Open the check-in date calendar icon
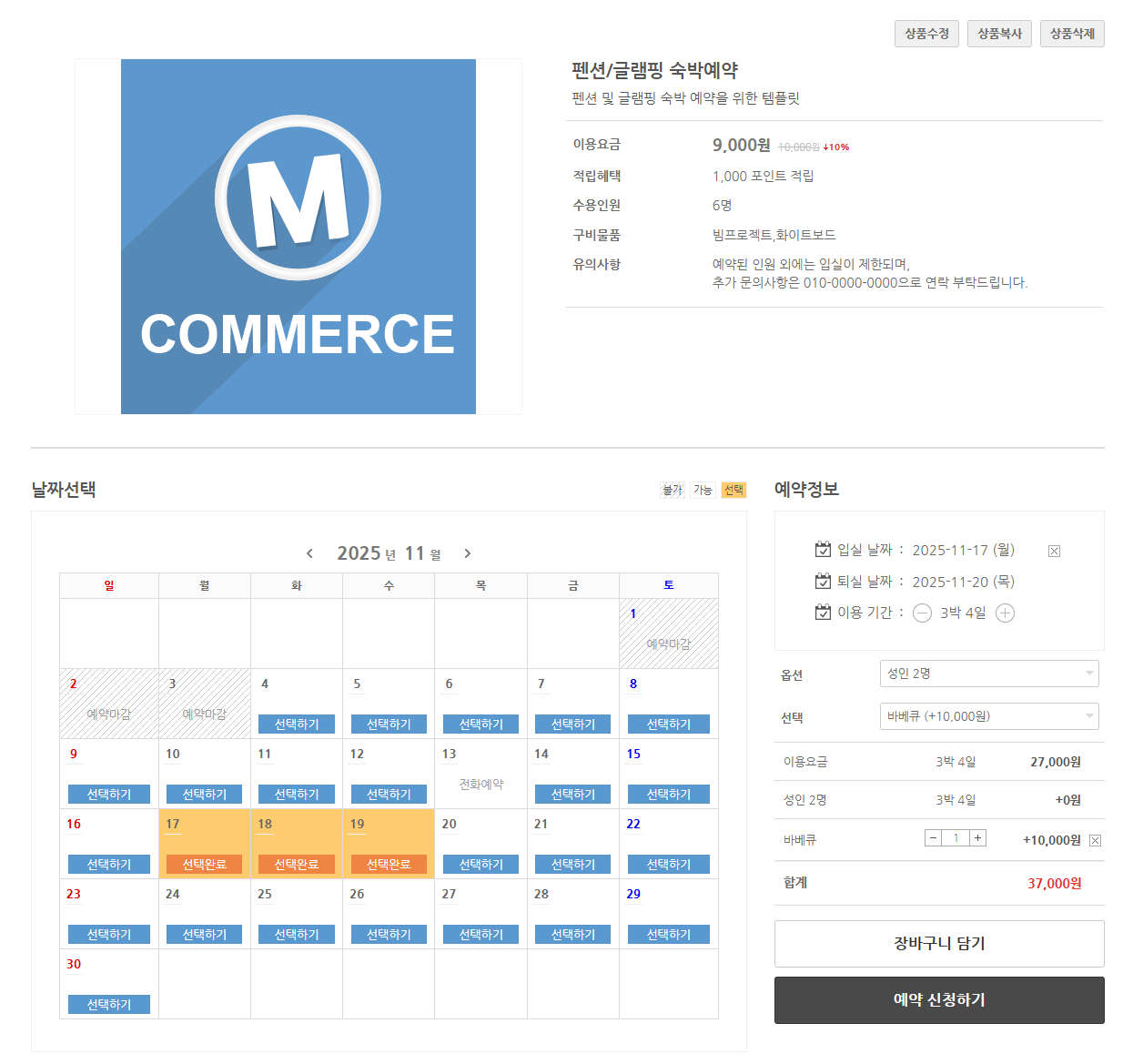The image size is (1133, 1064). click(x=822, y=549)
